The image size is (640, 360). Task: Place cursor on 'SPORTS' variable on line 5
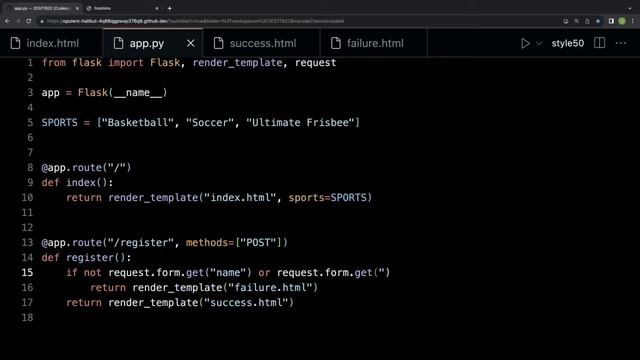click(59, 122)
